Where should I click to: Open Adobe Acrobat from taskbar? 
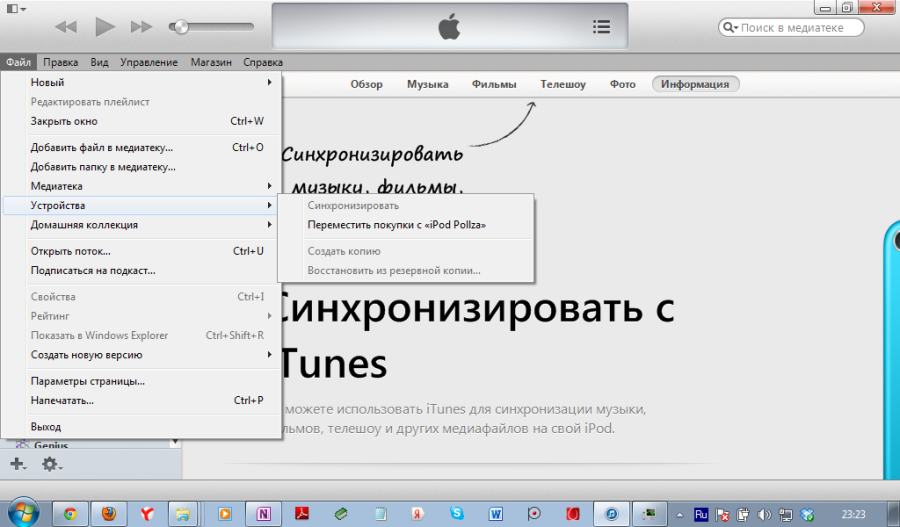pyautogui.click(x=302, y=514)
